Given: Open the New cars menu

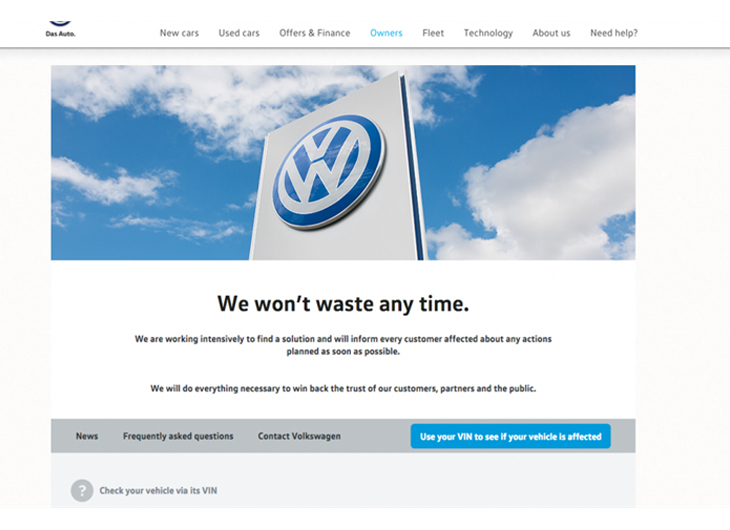Looking at the screenshot, I should tap(179, 33).
